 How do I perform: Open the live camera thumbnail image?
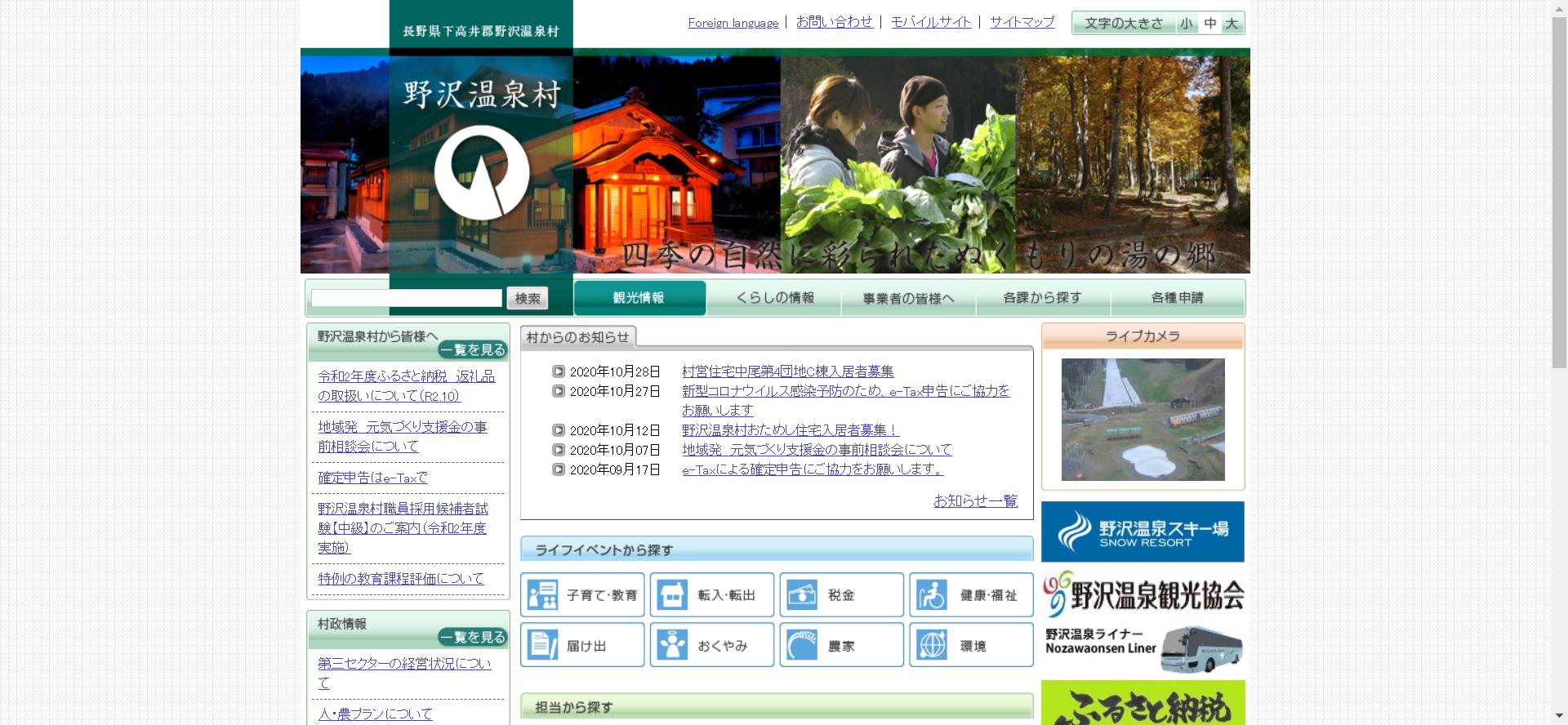coord(1143,419)
